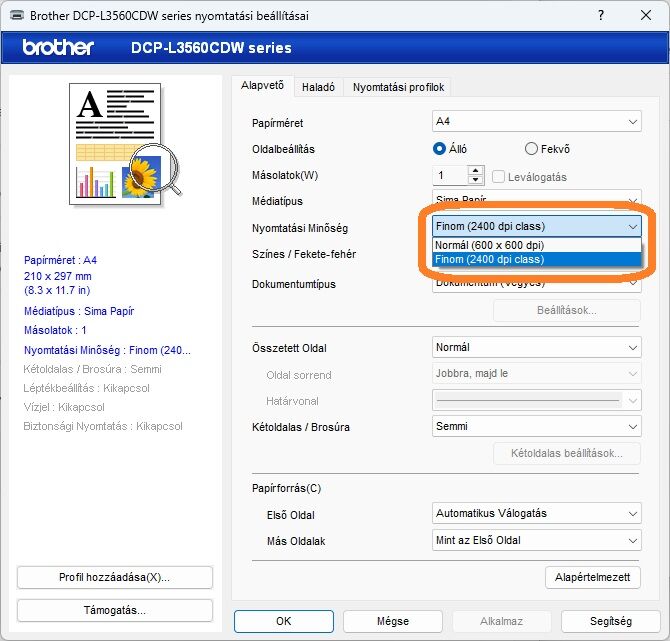Viewport: 670px width, 641px height.
Task: Click the Támogatás... button
Action: pyautogui.click(x=115, y=610)
